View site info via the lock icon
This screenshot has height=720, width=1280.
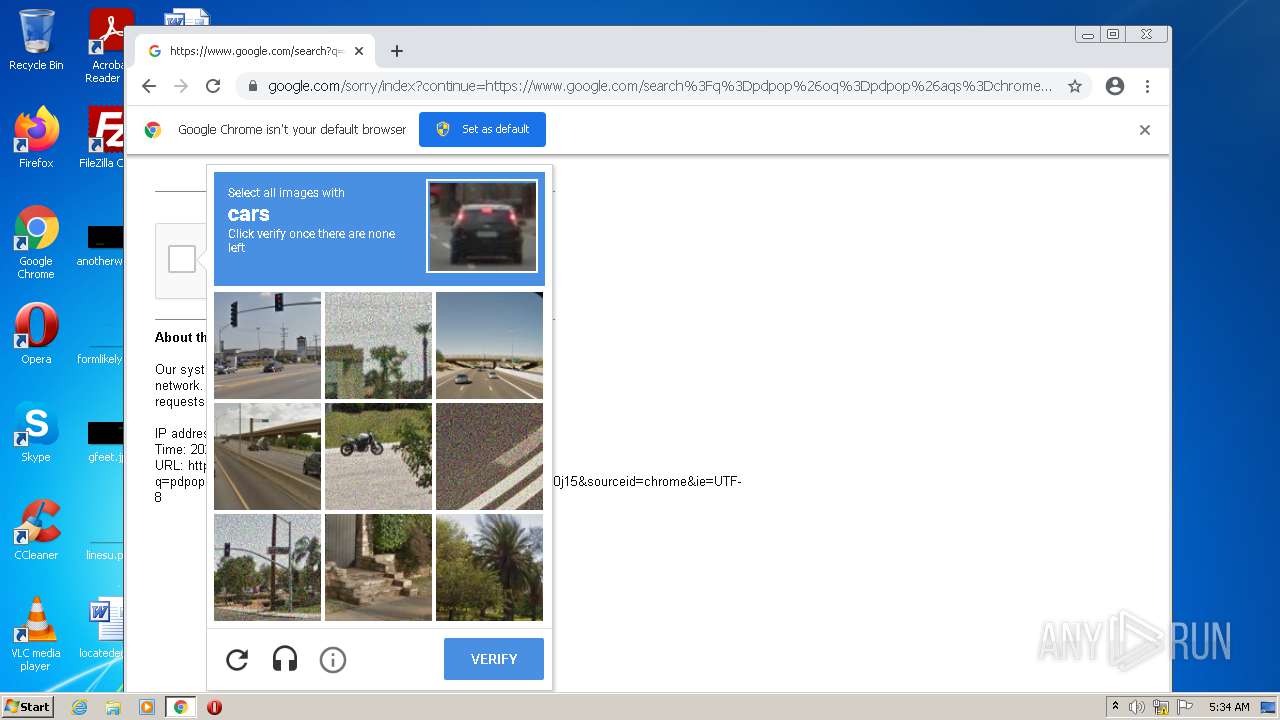tap(253, 86)
